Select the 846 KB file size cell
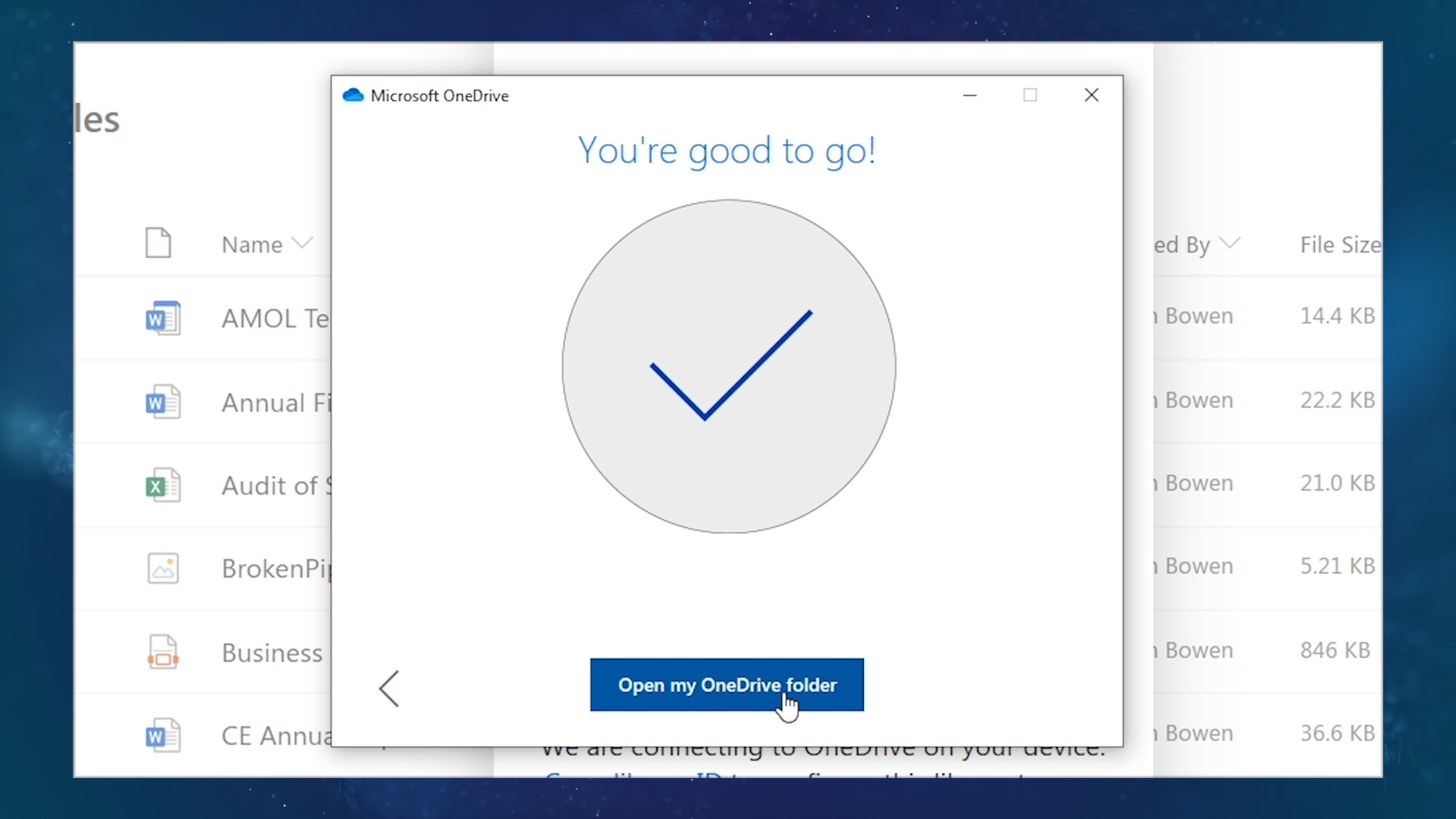 coord(1335,650)
